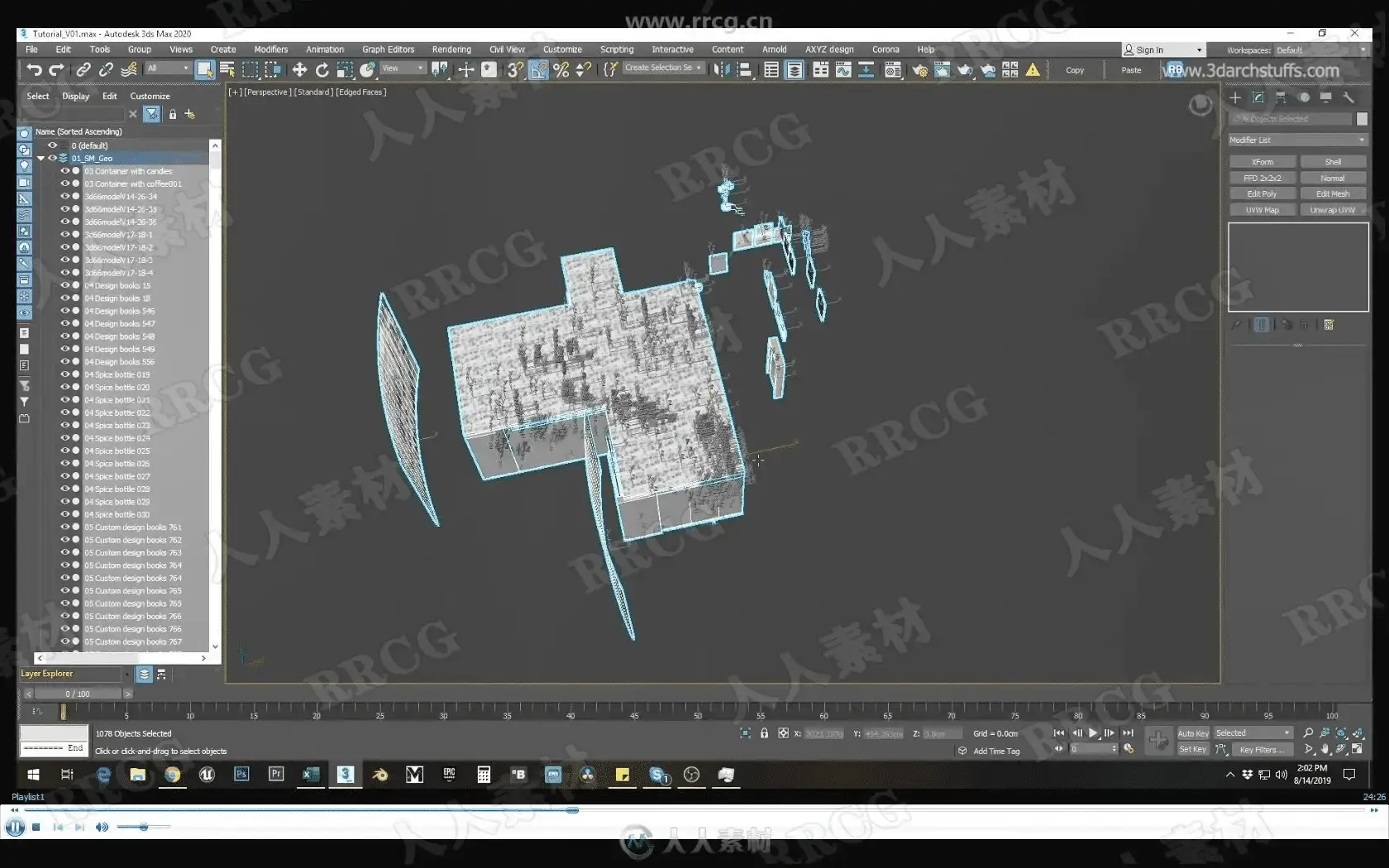Select the Angle Snap toggle icon
This screenshot has width=1389, height=868.
(x=538, y=69)
